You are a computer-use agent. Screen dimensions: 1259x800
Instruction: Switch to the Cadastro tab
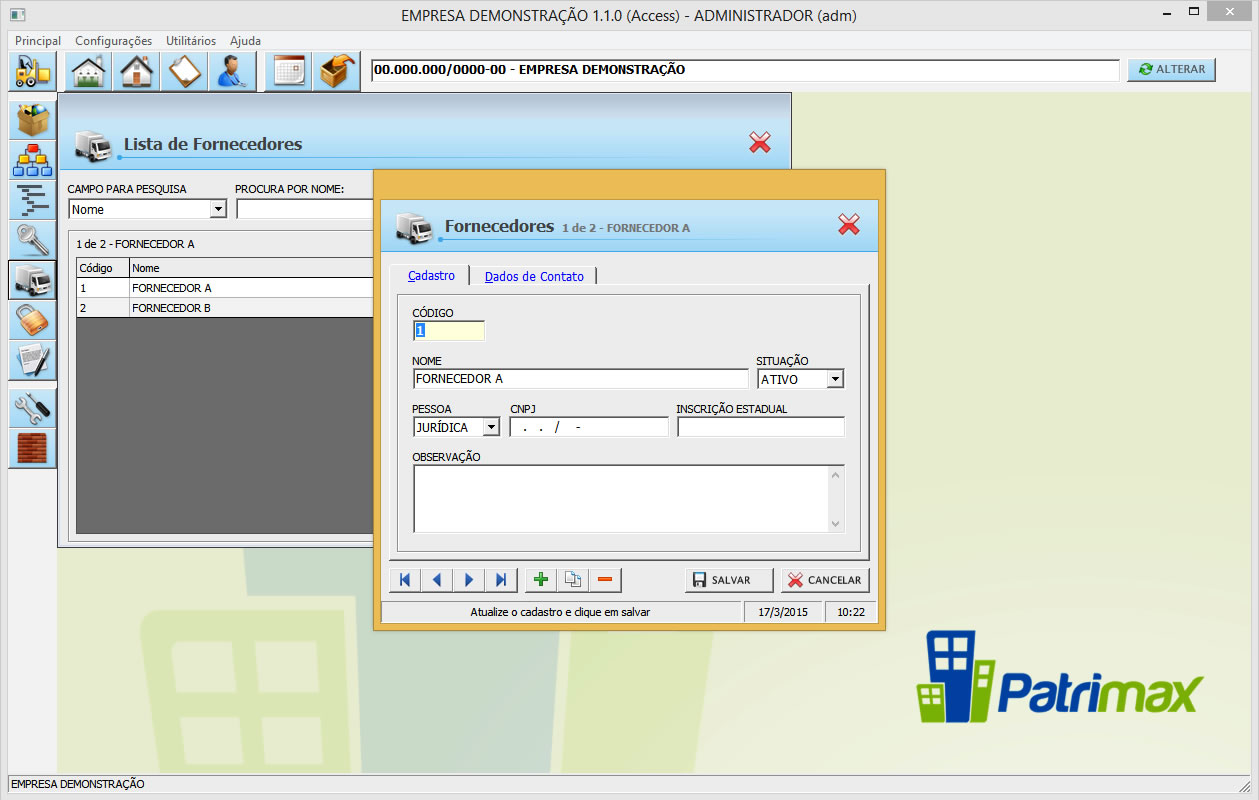[431, 275]
